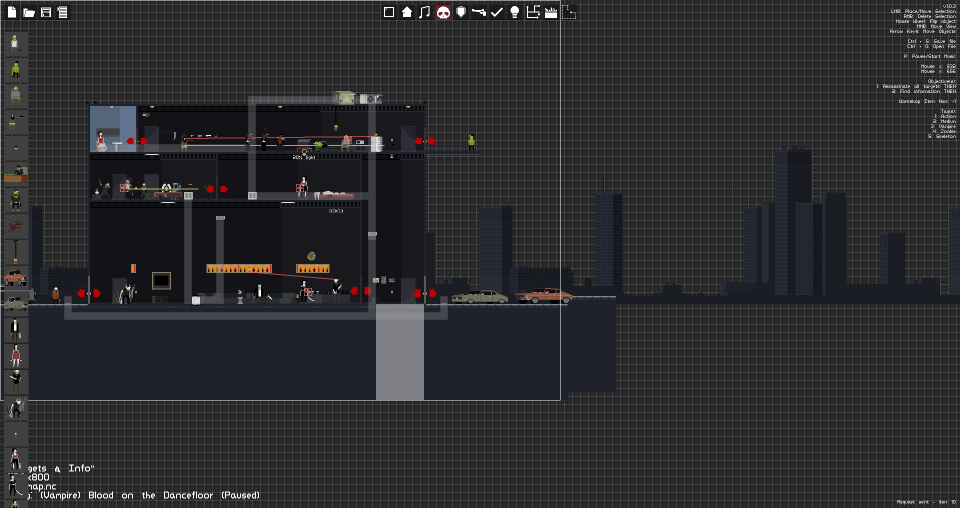Open the music note category

click(425, 12)
